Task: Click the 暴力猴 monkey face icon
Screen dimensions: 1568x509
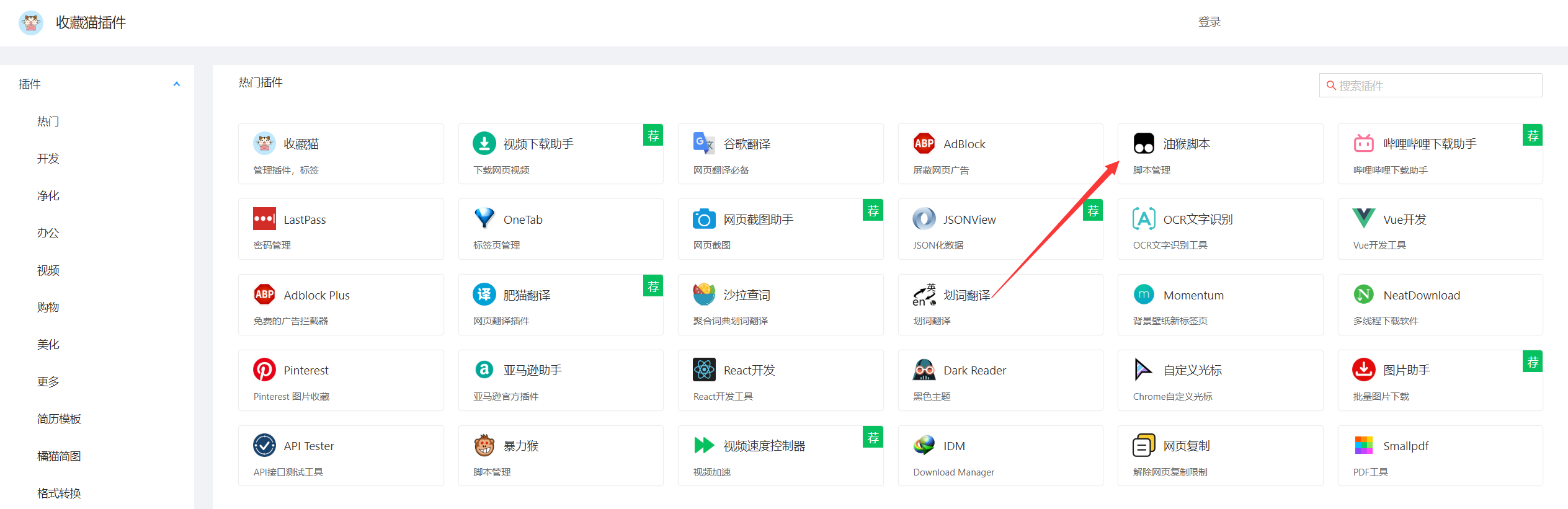Action: [x=484, y=445]
